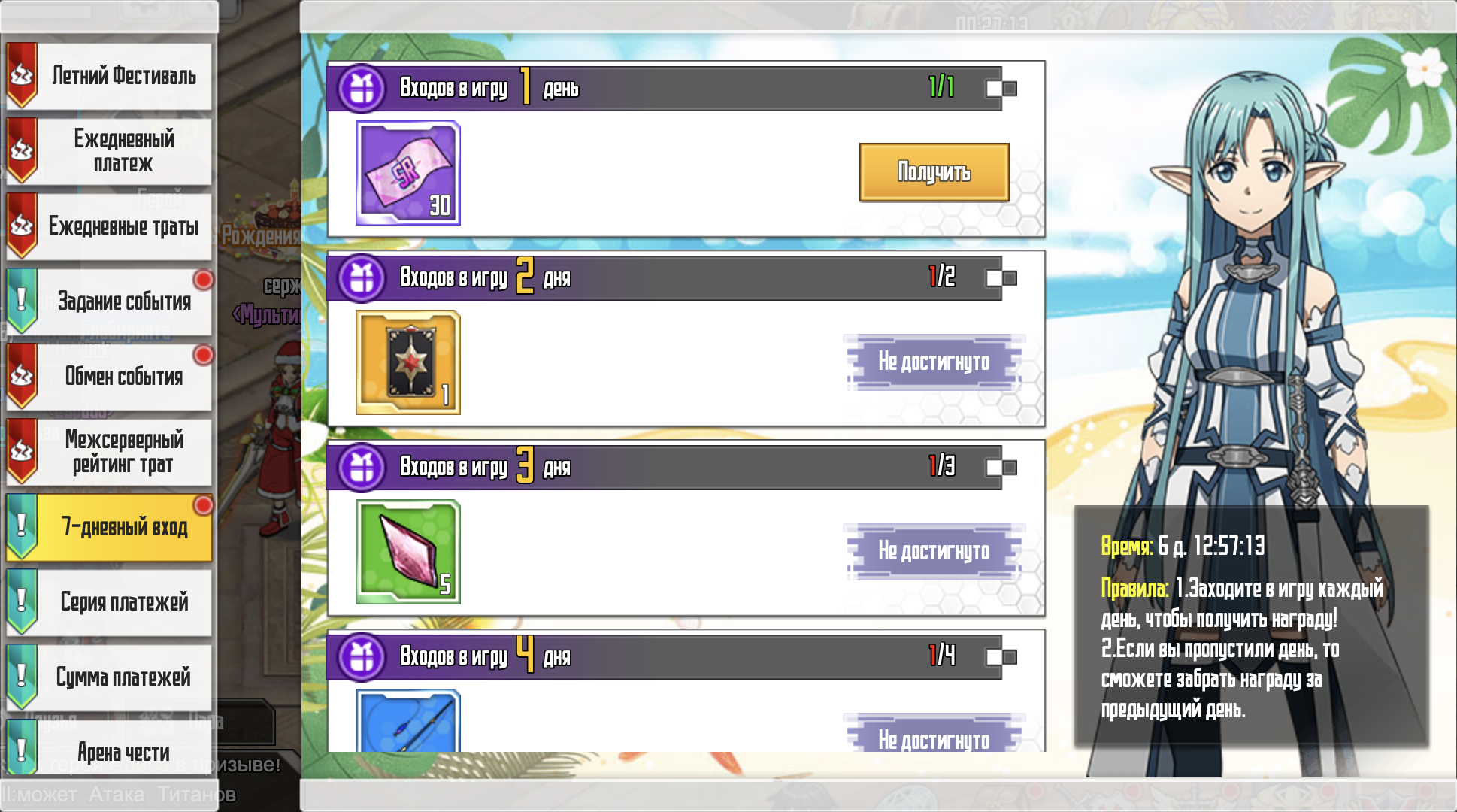Click the pink crystal reward icon
This screenshot has height=812, width=1457.
(x=408, y=552)
